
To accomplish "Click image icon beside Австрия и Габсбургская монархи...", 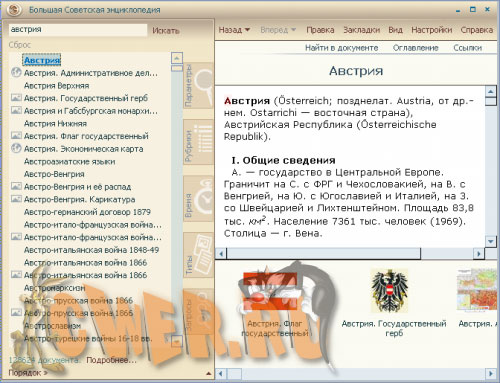I will point(16,110).
